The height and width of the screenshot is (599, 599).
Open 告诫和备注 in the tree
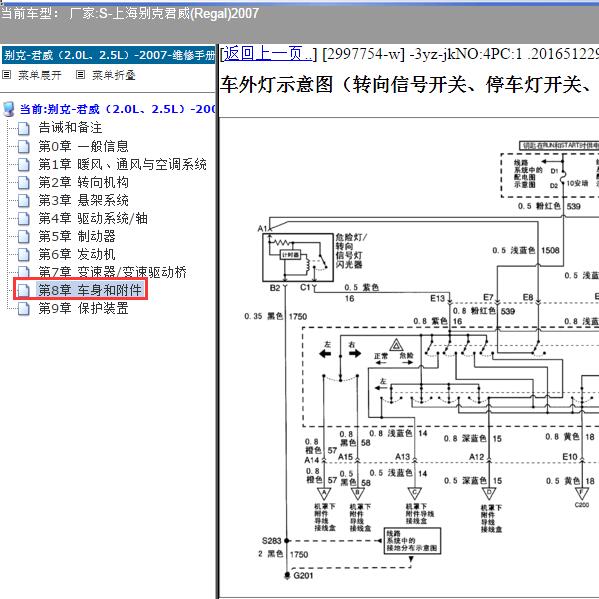[x=70, y=128]
